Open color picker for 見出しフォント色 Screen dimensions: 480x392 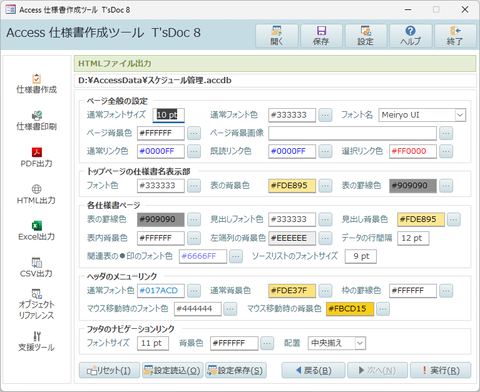click(x=325, y=219)
